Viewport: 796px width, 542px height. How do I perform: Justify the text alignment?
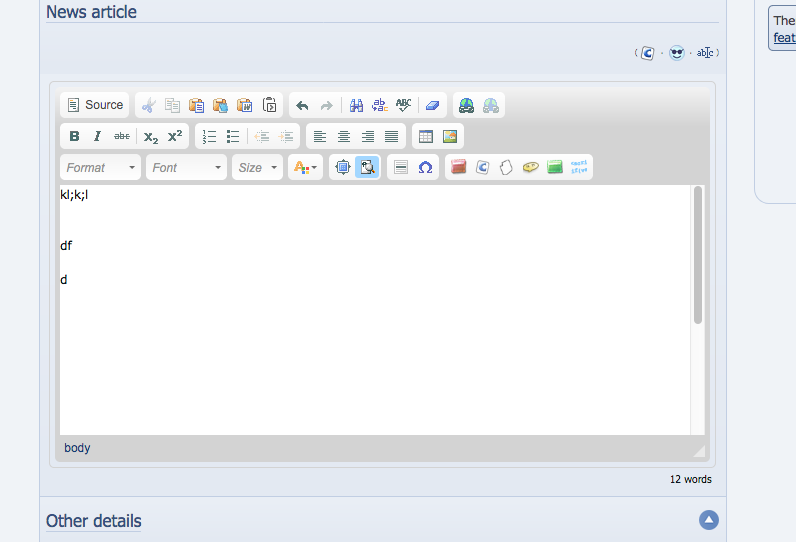point(391,136)
